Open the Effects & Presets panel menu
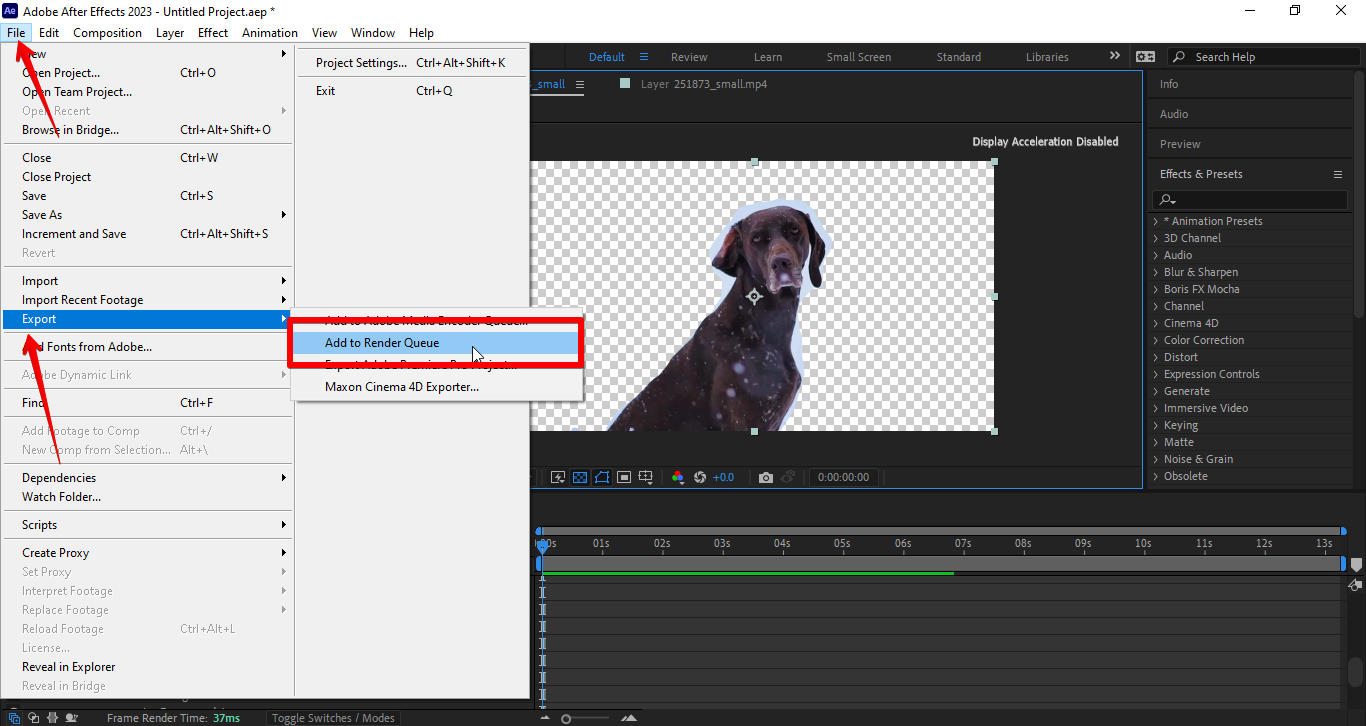 (1338, 174)
